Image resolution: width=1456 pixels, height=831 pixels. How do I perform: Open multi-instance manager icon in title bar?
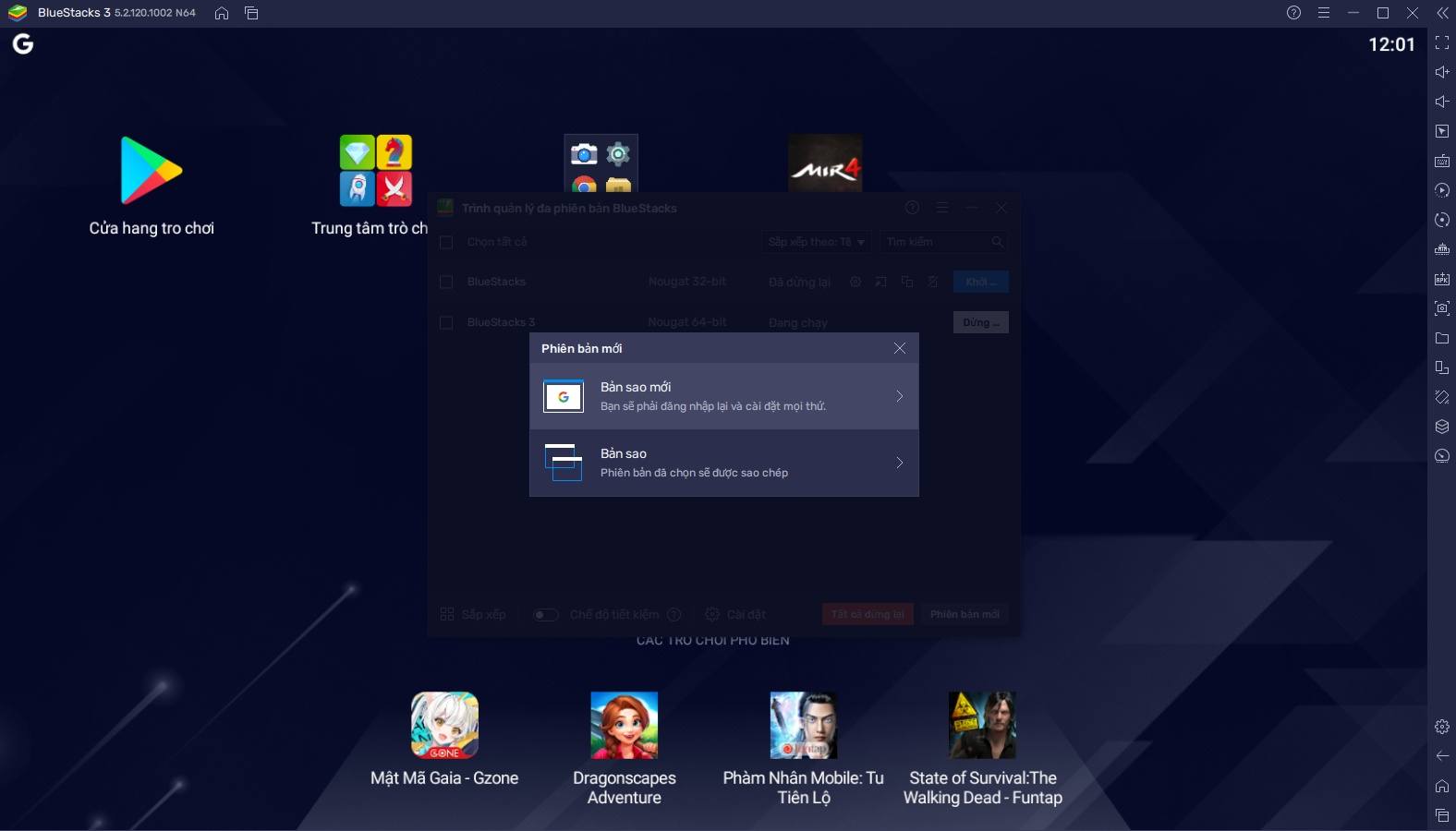pos(251,13)
